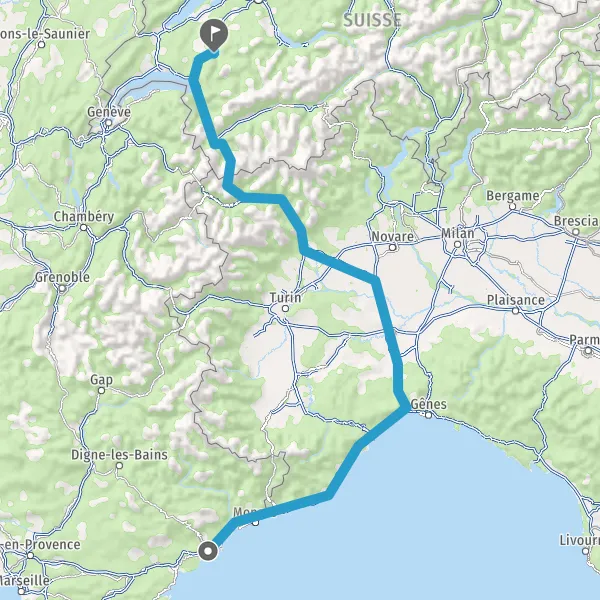Click the Gap city label
The width and height of the screenshot is (600, 600).
pyautogui.click(x=101, y=380)
